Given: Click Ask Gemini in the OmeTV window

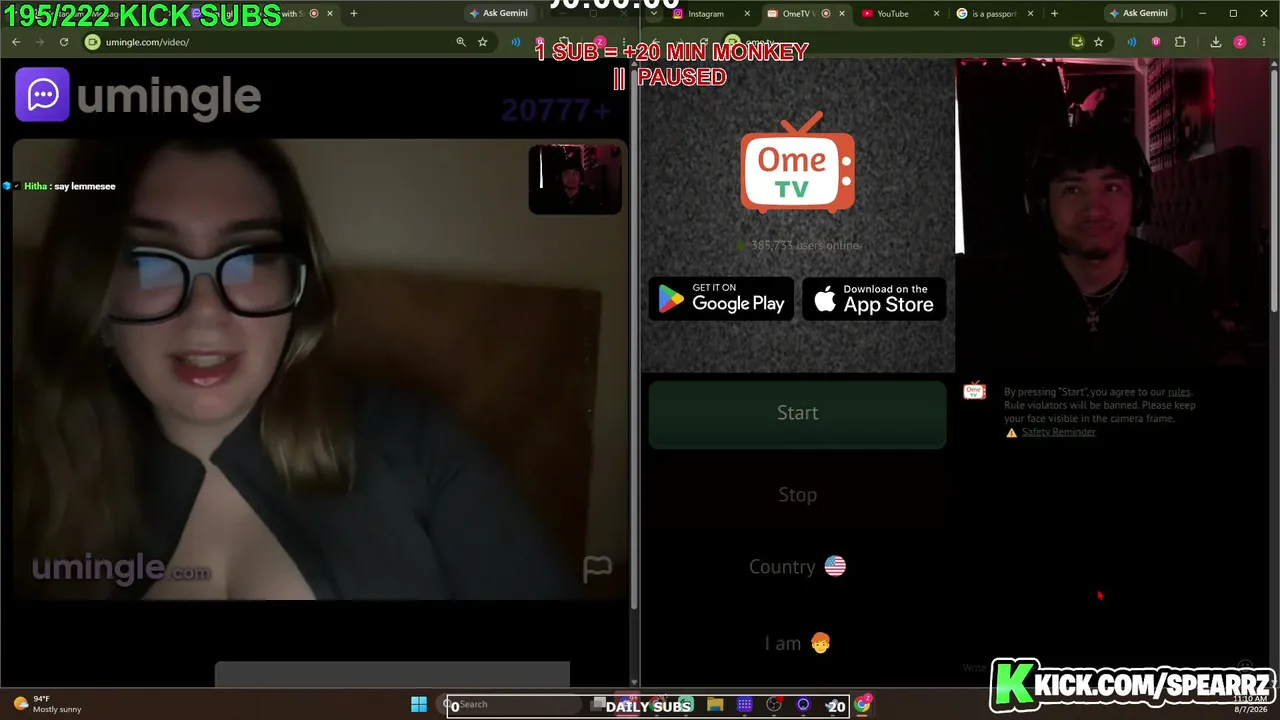Looking at the screenshot, I should [1139, 14].
